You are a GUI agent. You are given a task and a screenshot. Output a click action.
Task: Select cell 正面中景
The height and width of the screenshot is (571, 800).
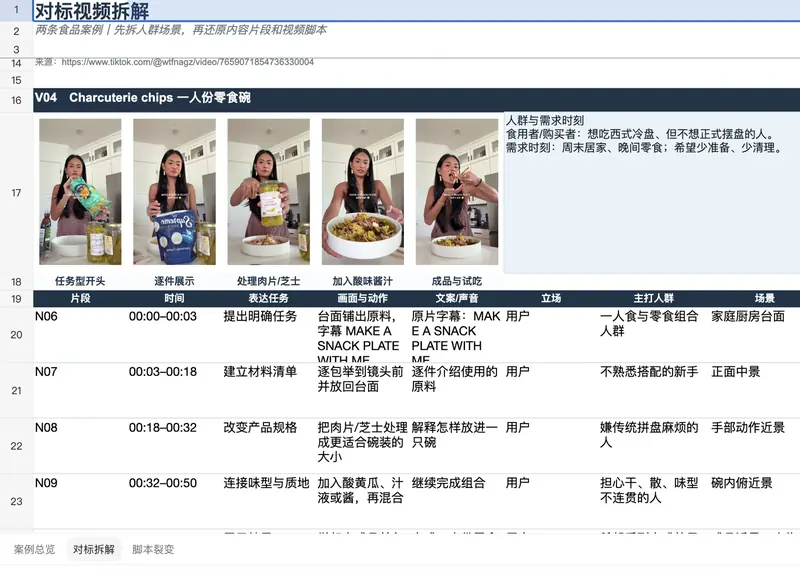click(755, 390)
